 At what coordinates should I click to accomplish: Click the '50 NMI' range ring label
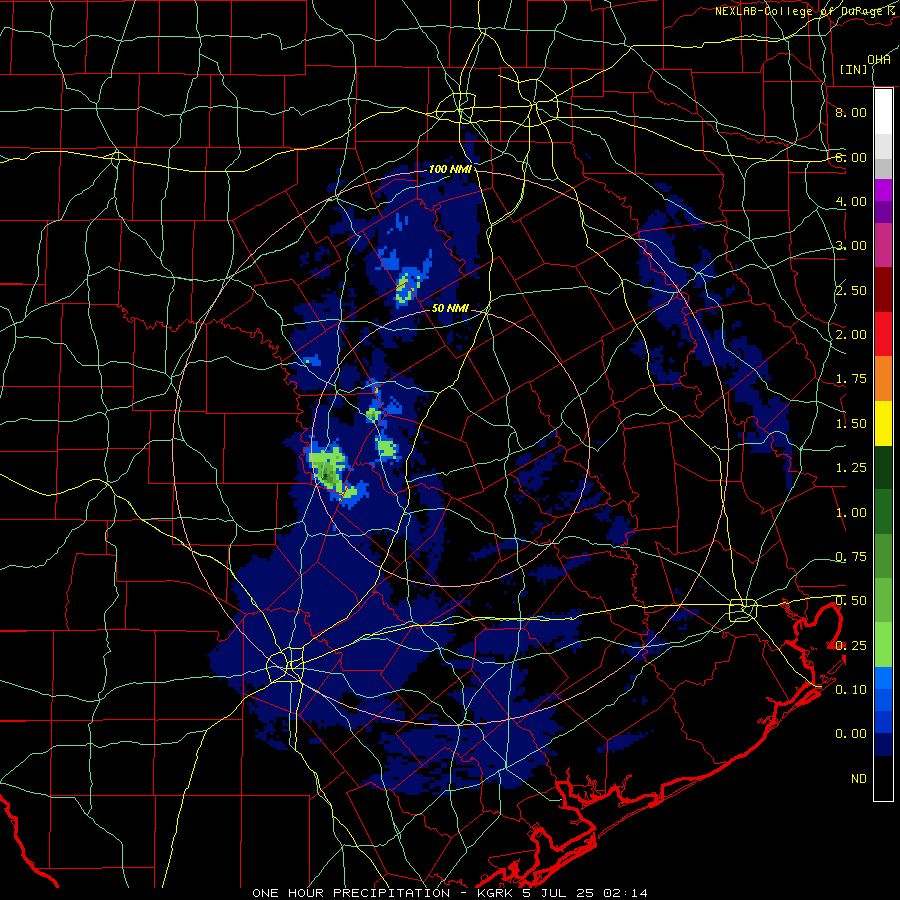[449, 308]
